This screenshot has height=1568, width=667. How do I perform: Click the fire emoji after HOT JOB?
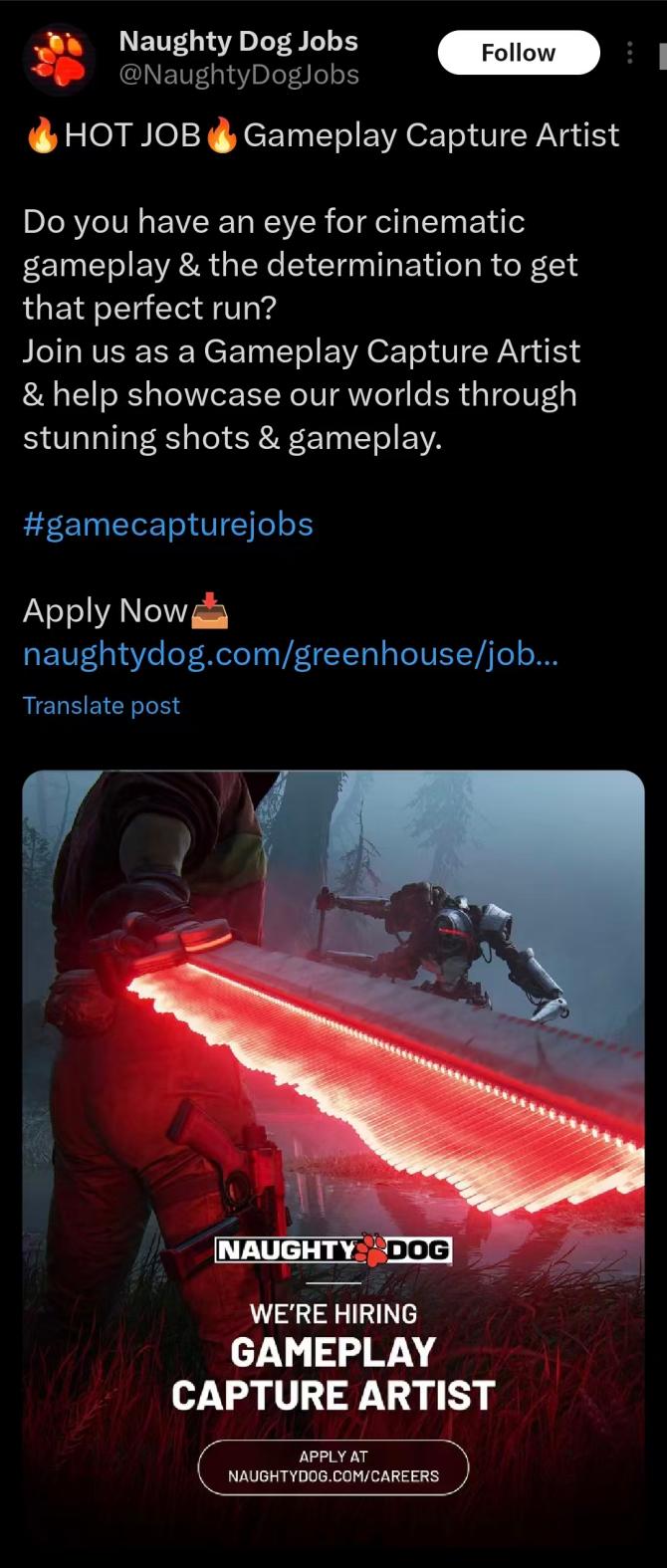coord(222,135)
